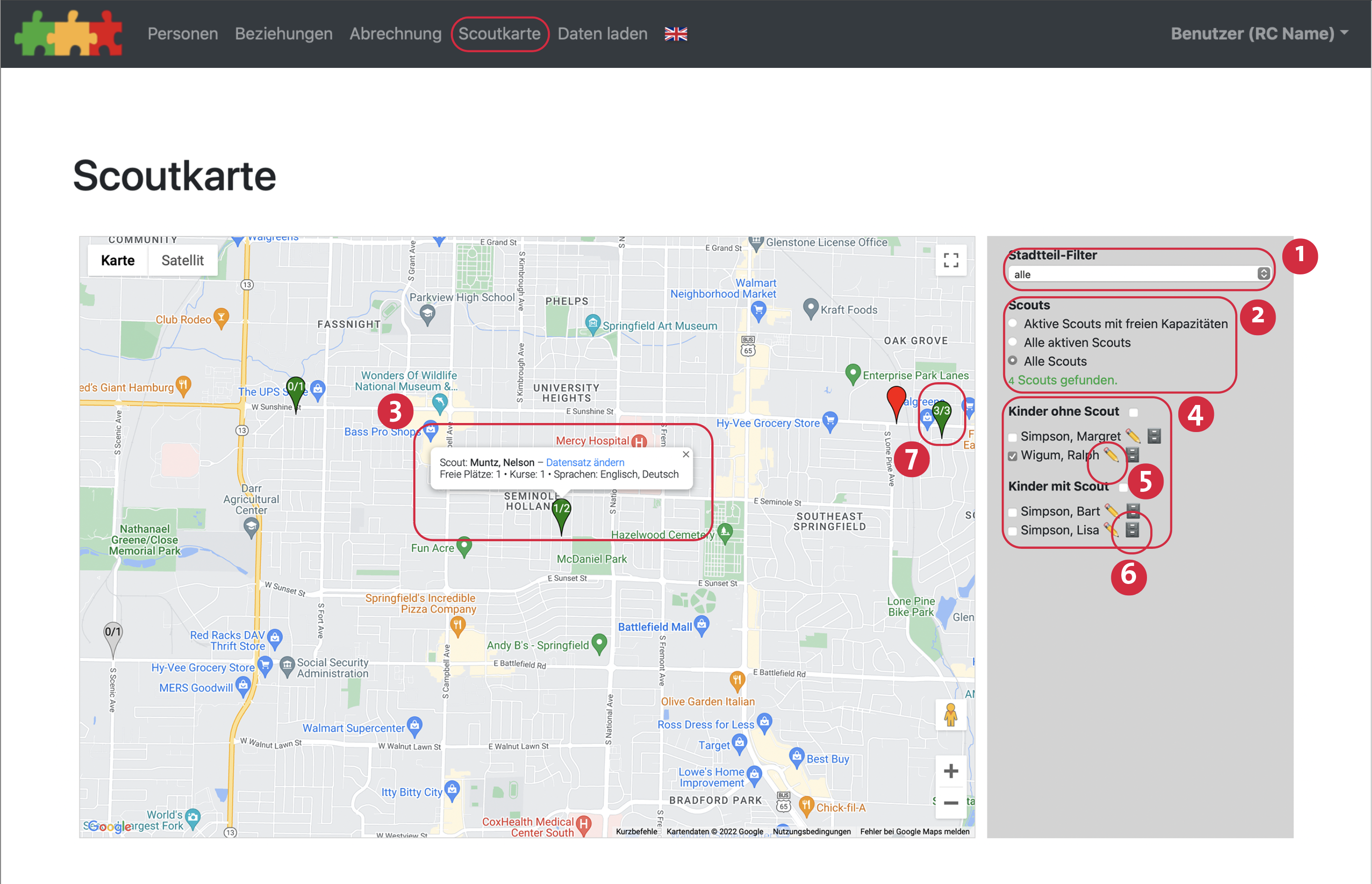Click pencil icon beside Simpson, Margret
1372x884 pixels.
coord(1132,436)
